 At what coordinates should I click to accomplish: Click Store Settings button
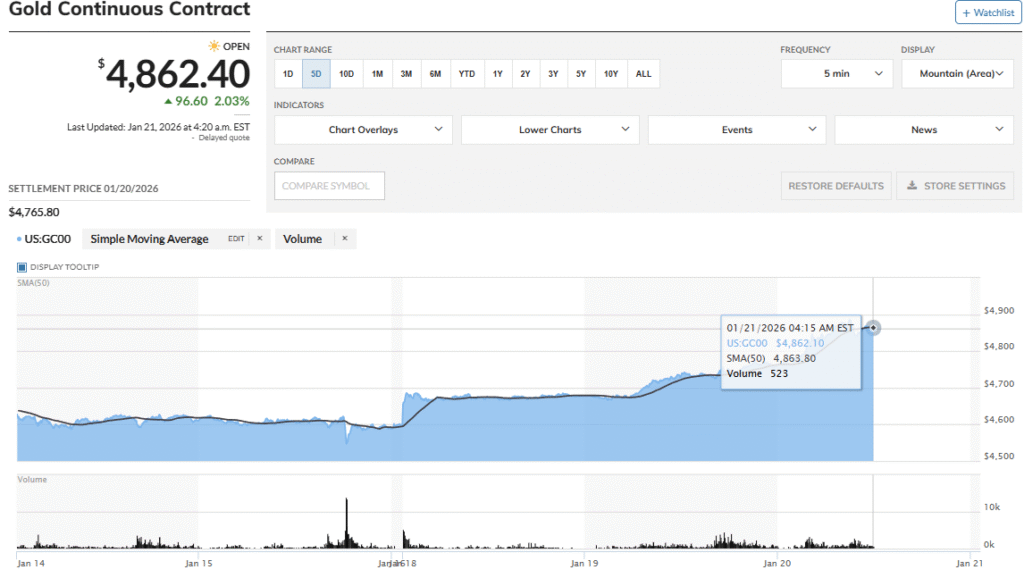(955, 186)
